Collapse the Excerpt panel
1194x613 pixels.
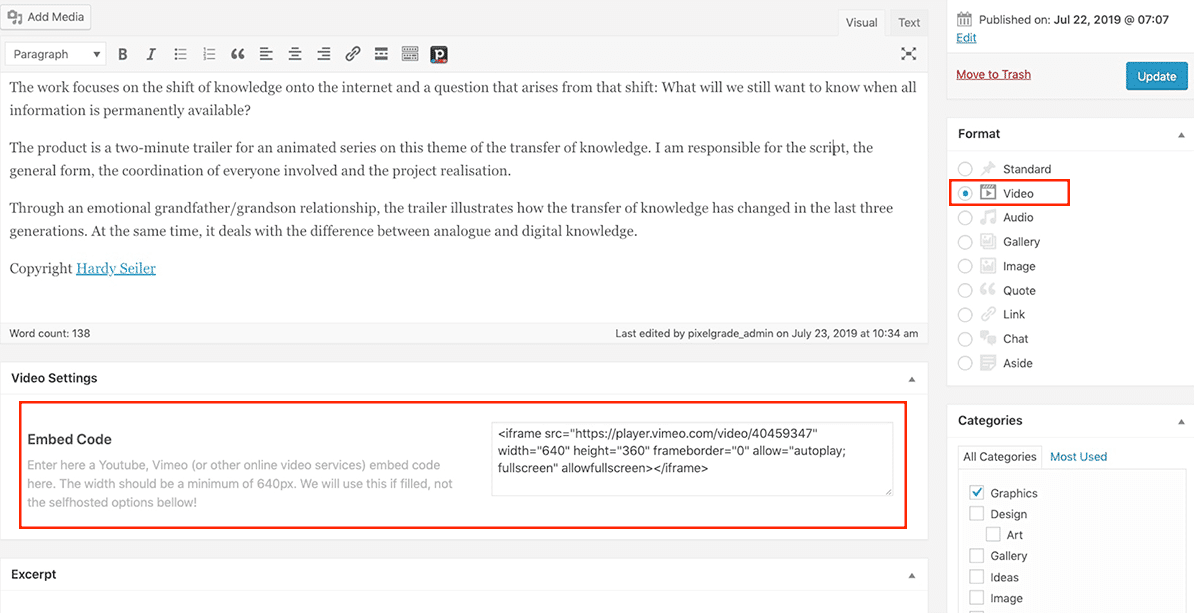[912, 575]
